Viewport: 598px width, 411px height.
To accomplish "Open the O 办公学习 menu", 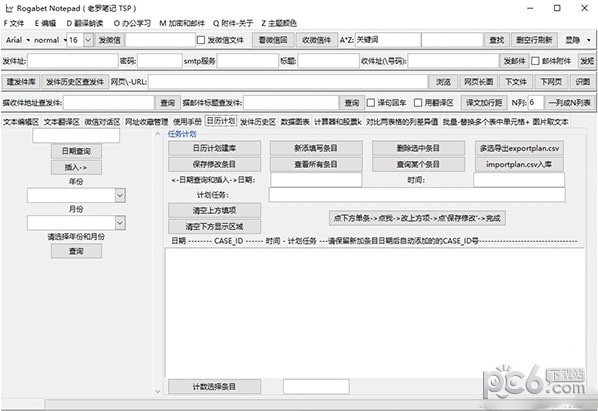I will pos(132,23).
